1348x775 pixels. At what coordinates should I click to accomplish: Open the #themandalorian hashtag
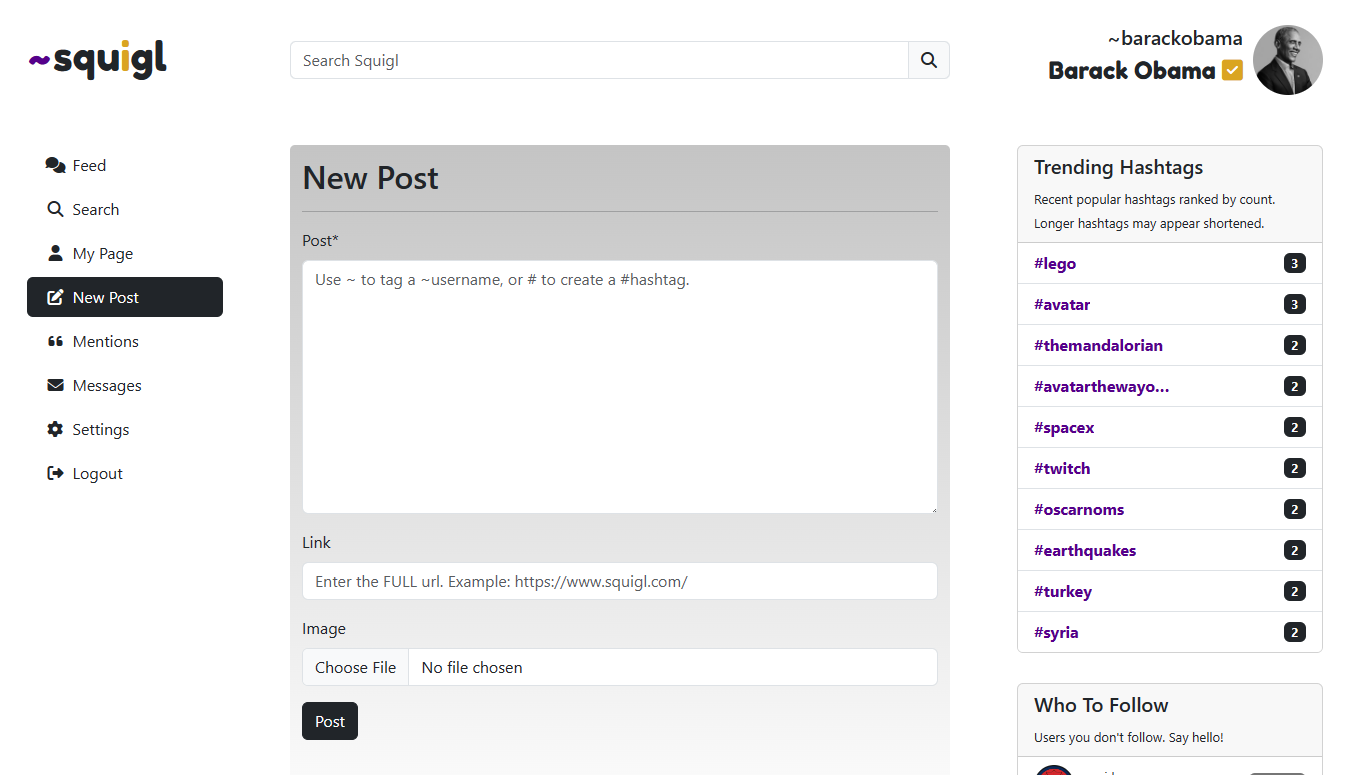(1098, 345)
